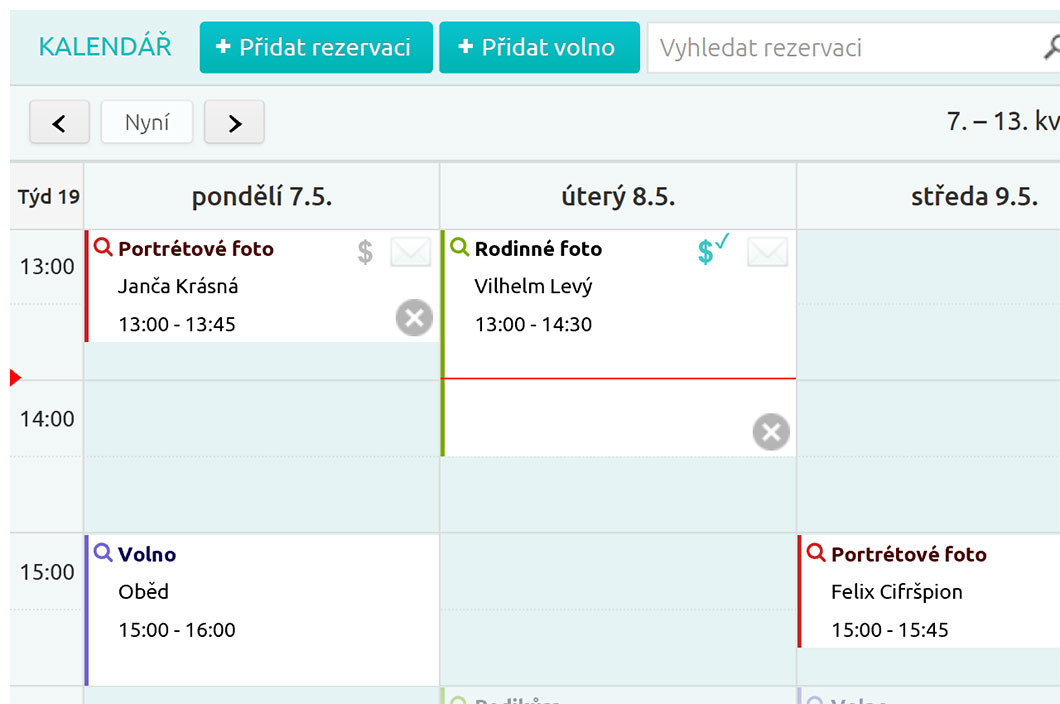
Task: Delete Janča Krásná booking with the X icon
Action: 414,318
